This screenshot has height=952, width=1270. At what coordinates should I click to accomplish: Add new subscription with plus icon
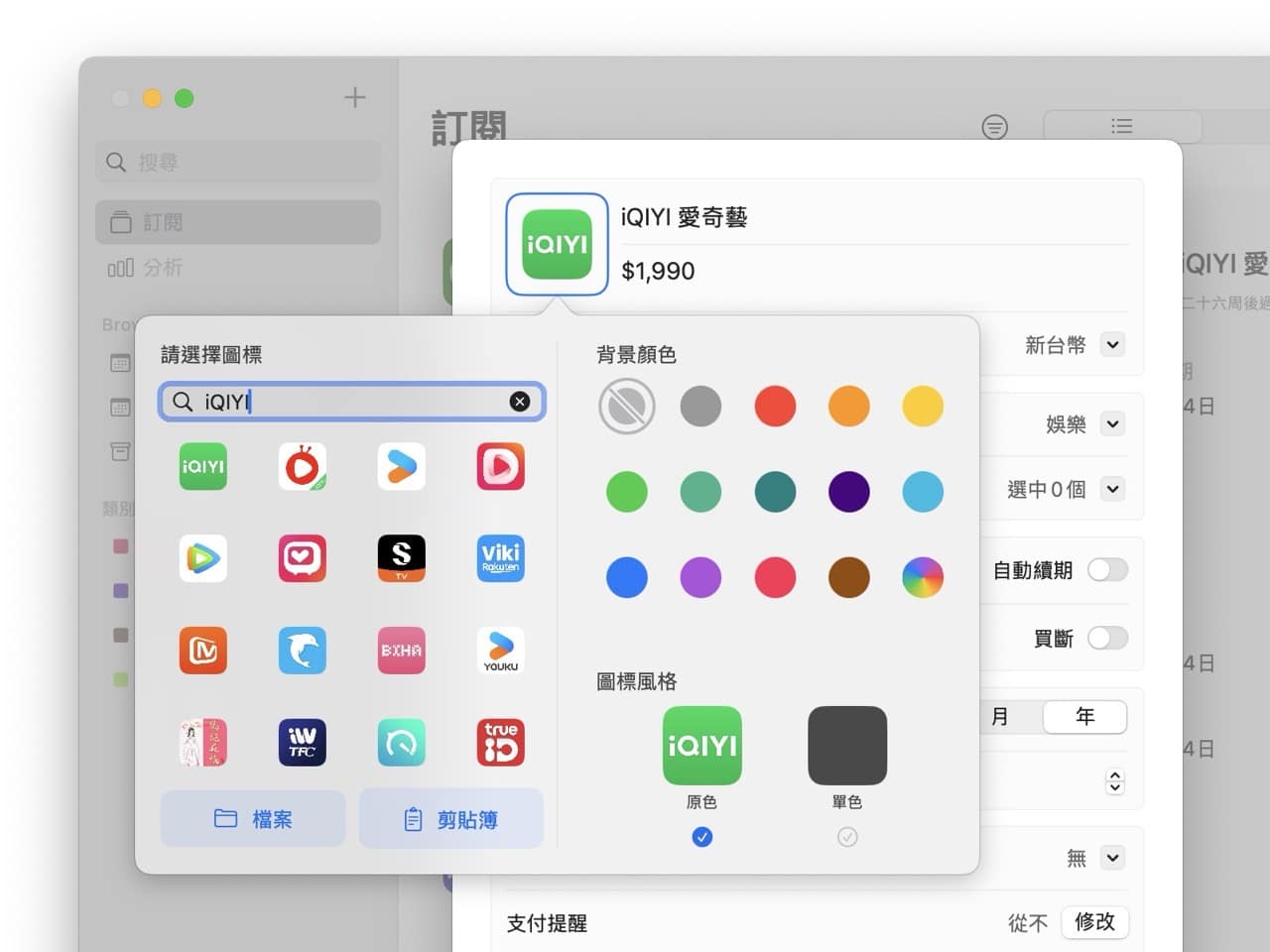click(354, 97)
